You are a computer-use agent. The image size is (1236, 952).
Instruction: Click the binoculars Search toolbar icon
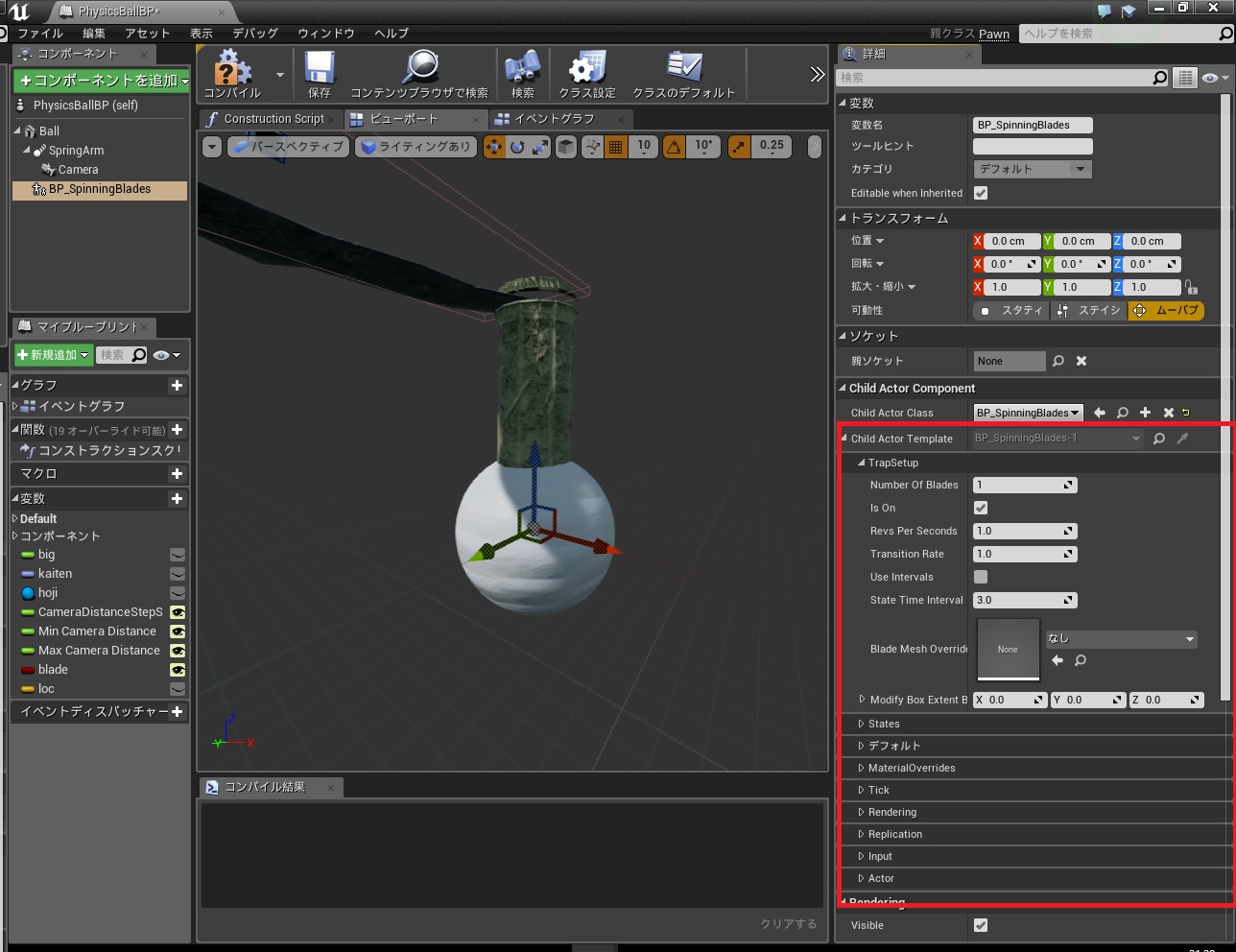(522, 73)
